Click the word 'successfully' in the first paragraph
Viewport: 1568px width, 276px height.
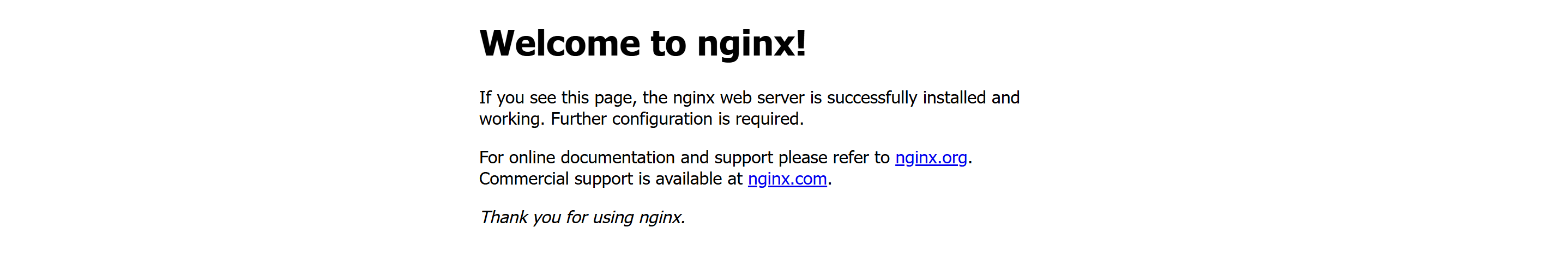tap(872, 98)
